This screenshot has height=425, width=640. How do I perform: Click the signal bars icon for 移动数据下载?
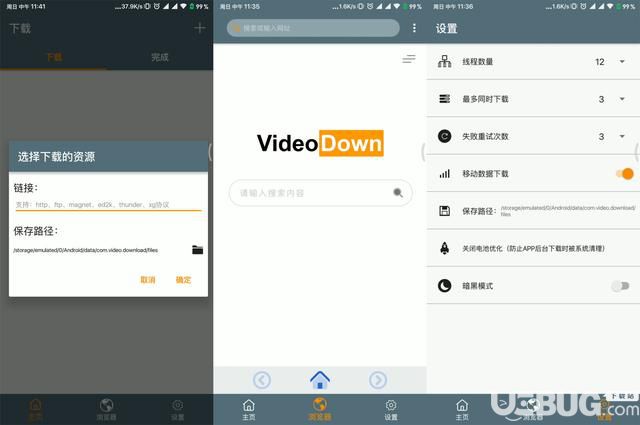pos(444,174)
